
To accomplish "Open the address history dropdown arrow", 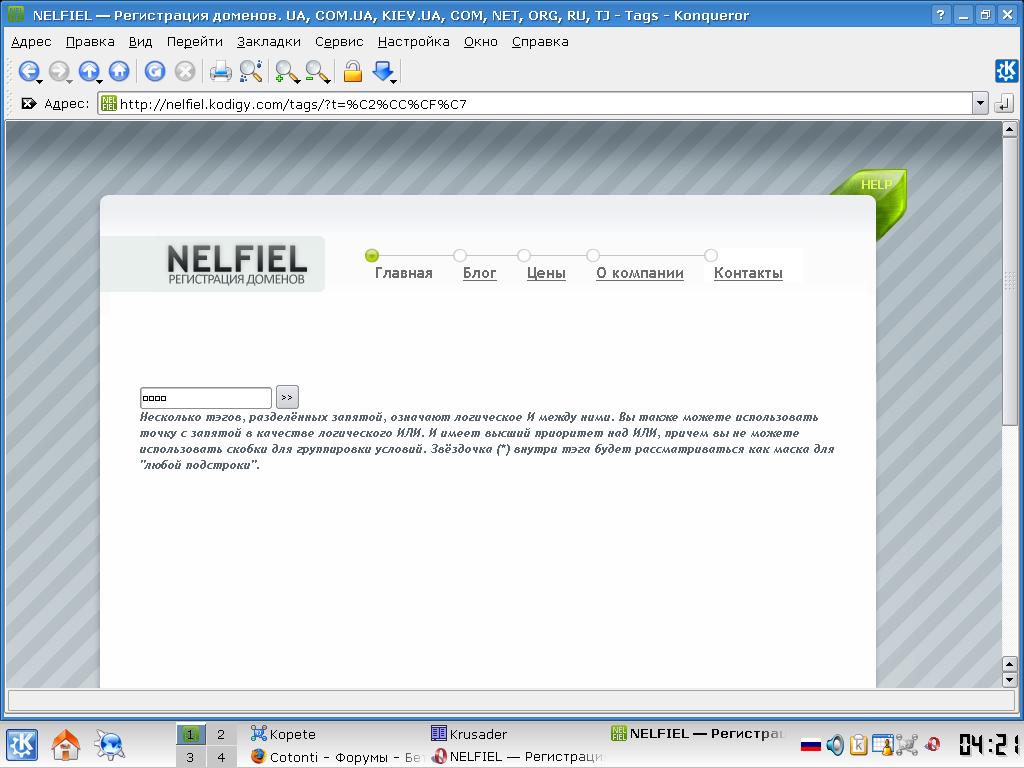I will [x=980, y=103].
